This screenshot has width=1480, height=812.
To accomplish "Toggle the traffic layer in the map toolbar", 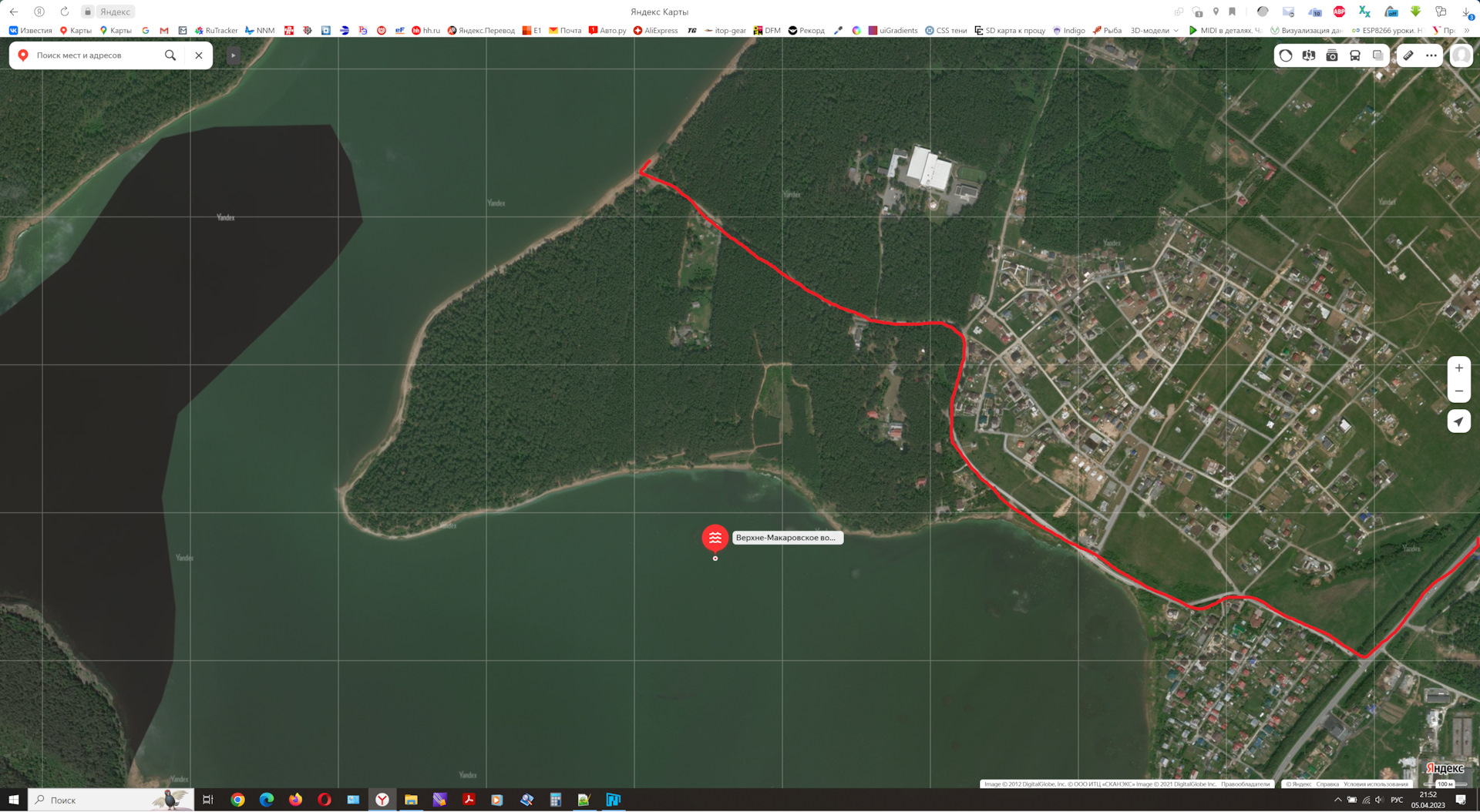I will click(x=1286, y=55).
